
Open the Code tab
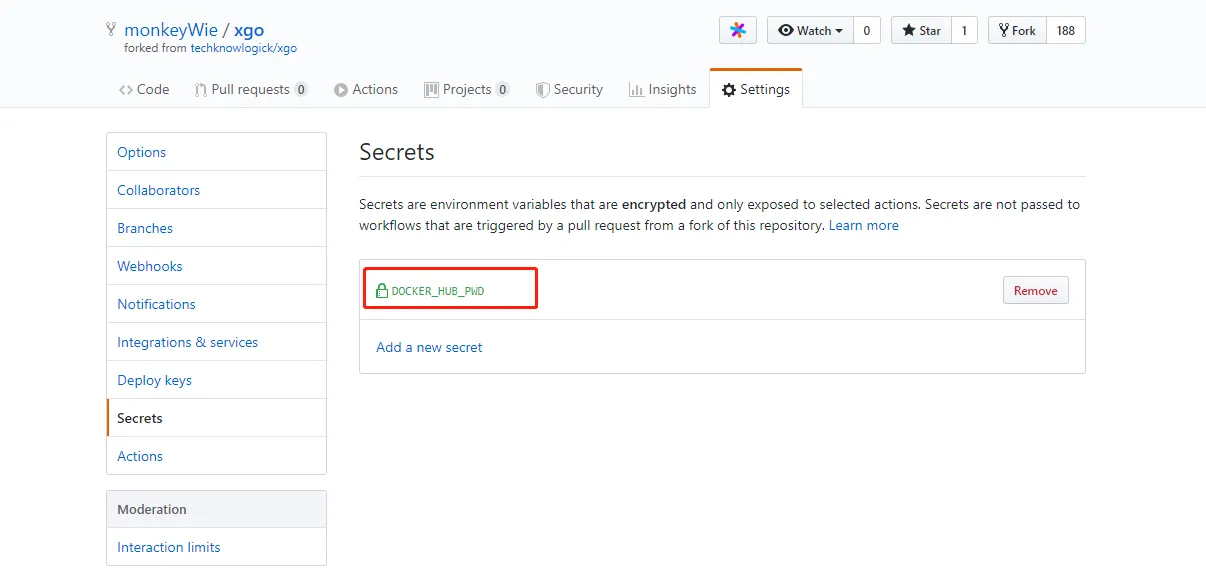144,89
